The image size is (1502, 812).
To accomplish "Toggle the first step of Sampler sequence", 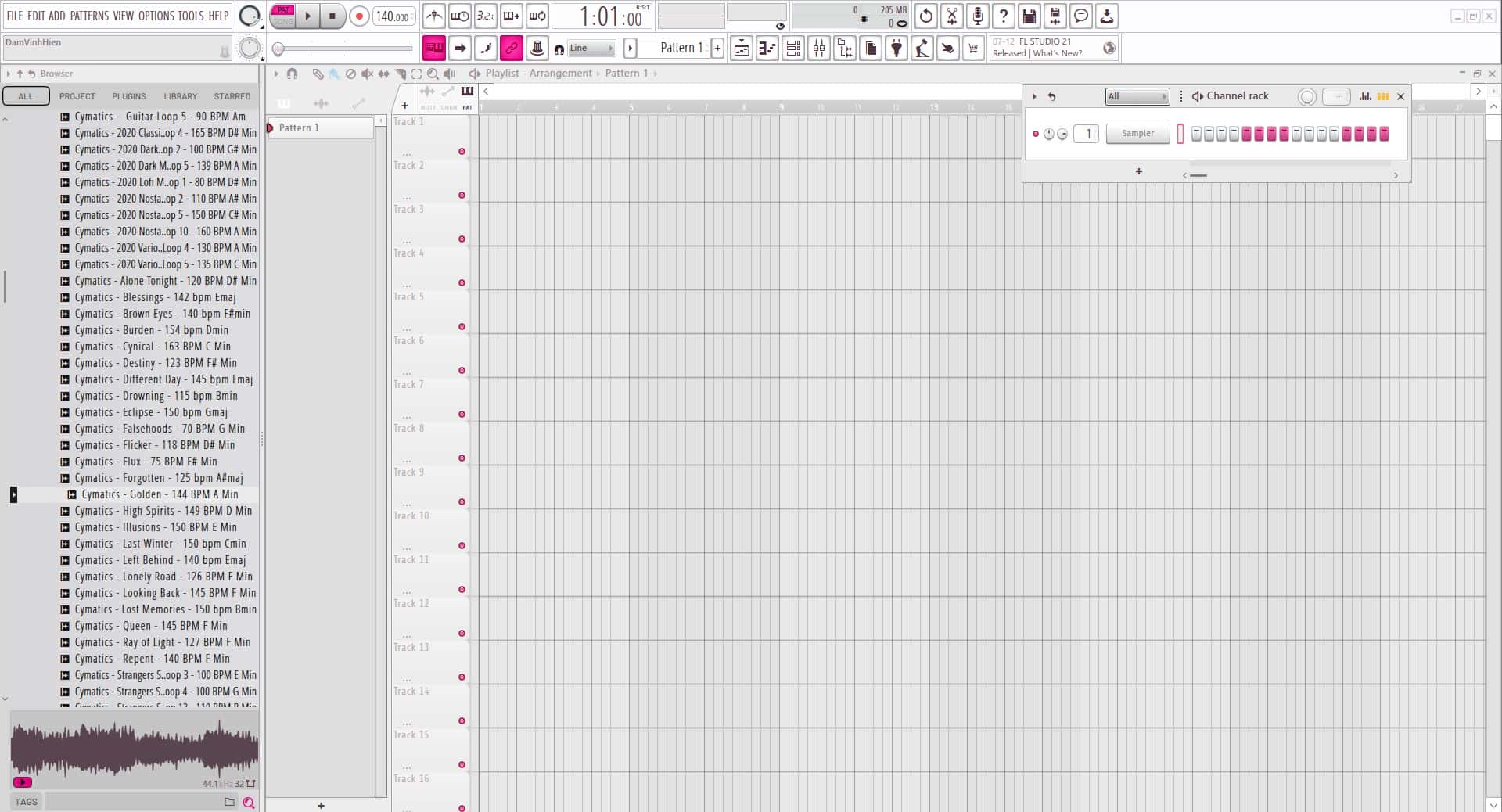I will coord(1196,134).
